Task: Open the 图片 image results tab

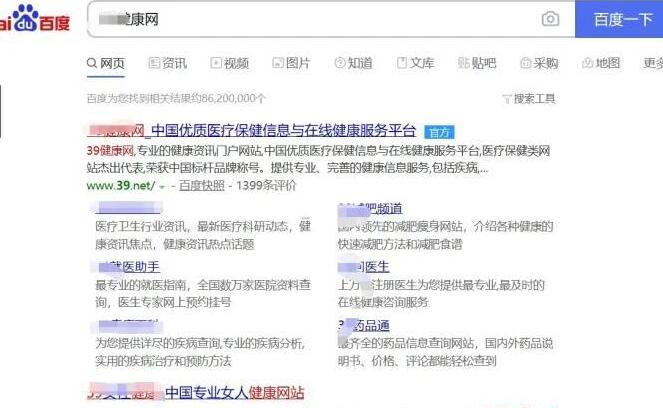Action: point(291,63)
